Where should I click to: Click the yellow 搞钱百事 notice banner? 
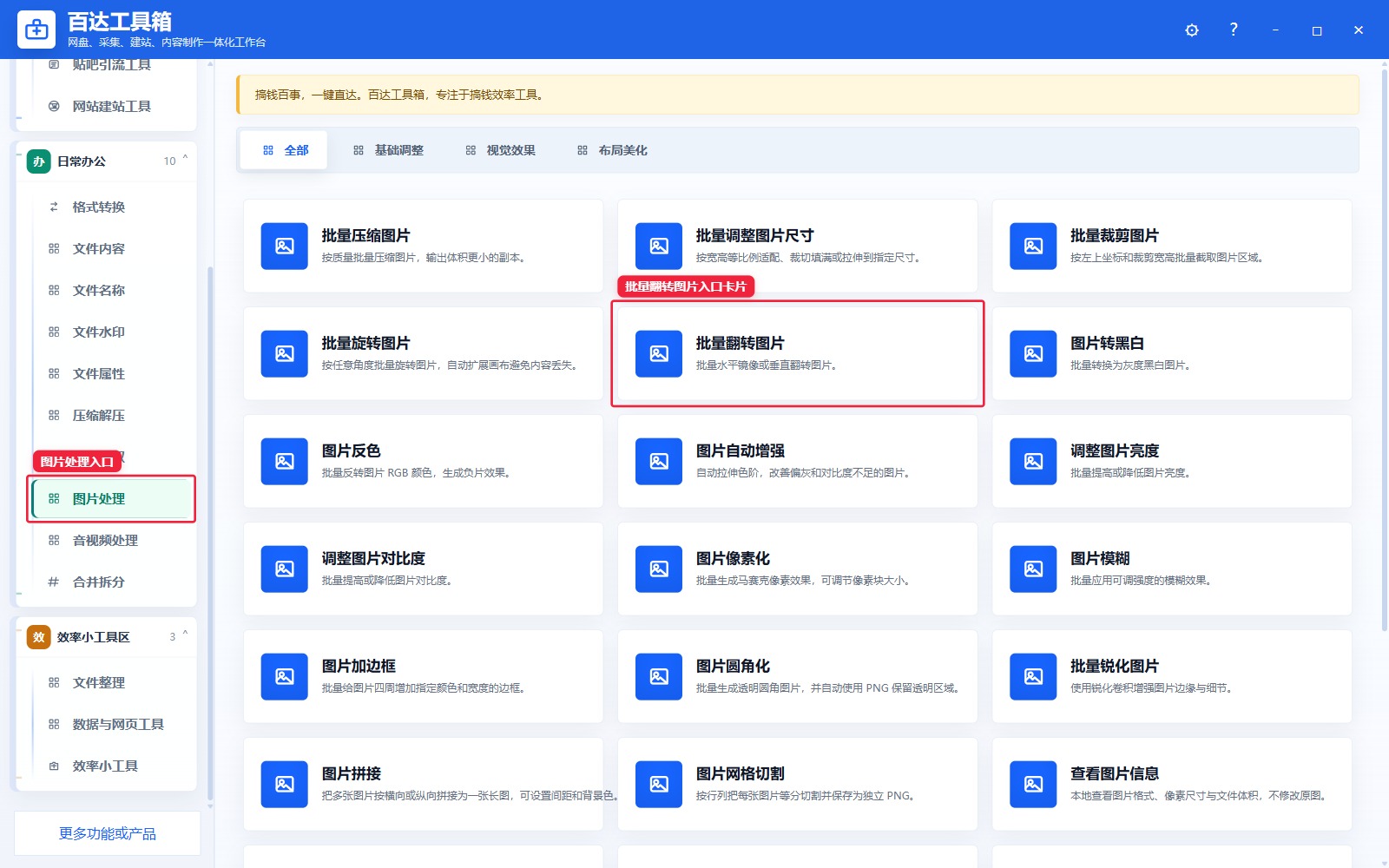pos(798,95)
